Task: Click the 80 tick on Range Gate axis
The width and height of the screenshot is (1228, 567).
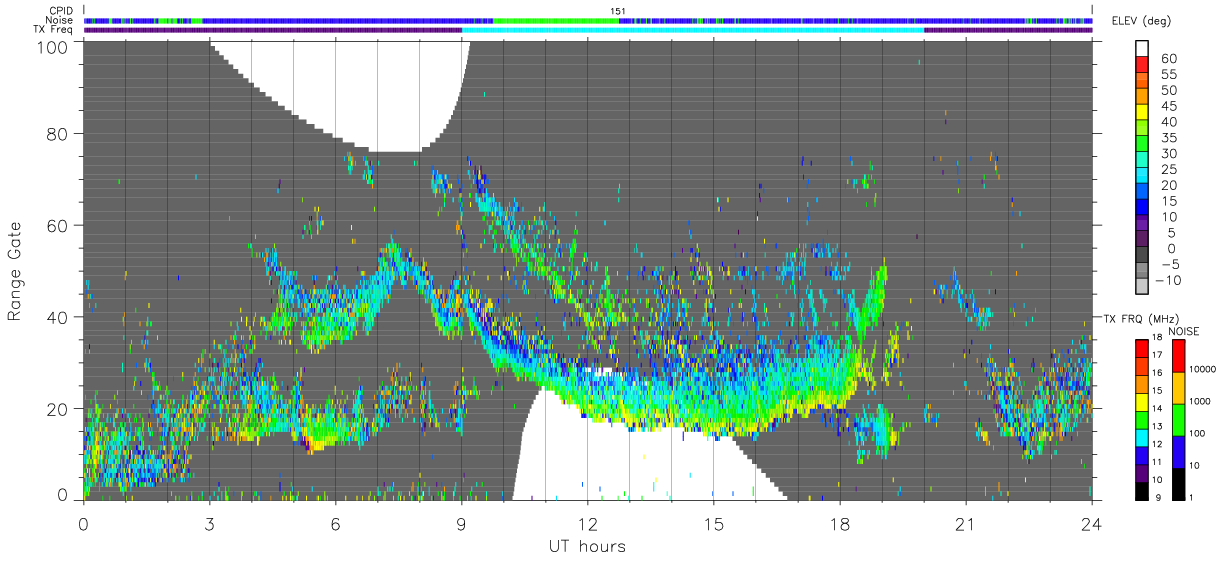Action: point(55,133)
